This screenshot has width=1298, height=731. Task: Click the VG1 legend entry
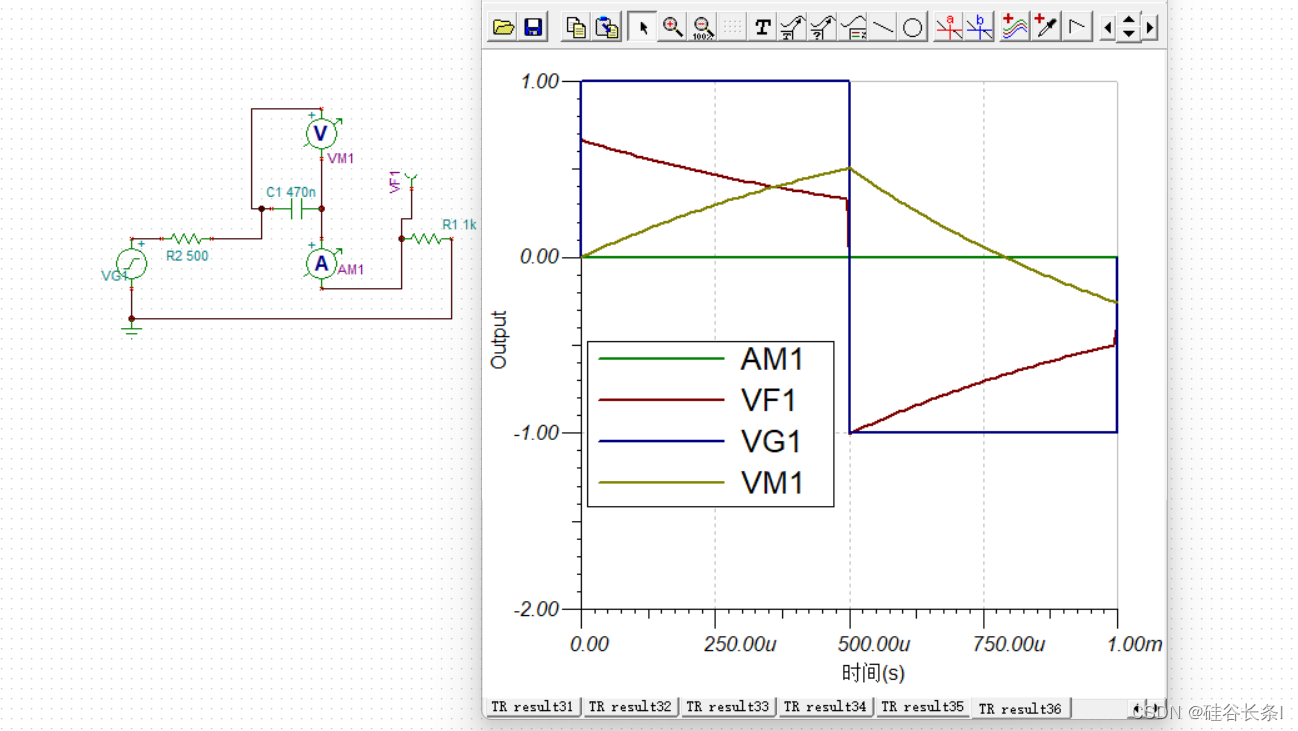point(771,441)
